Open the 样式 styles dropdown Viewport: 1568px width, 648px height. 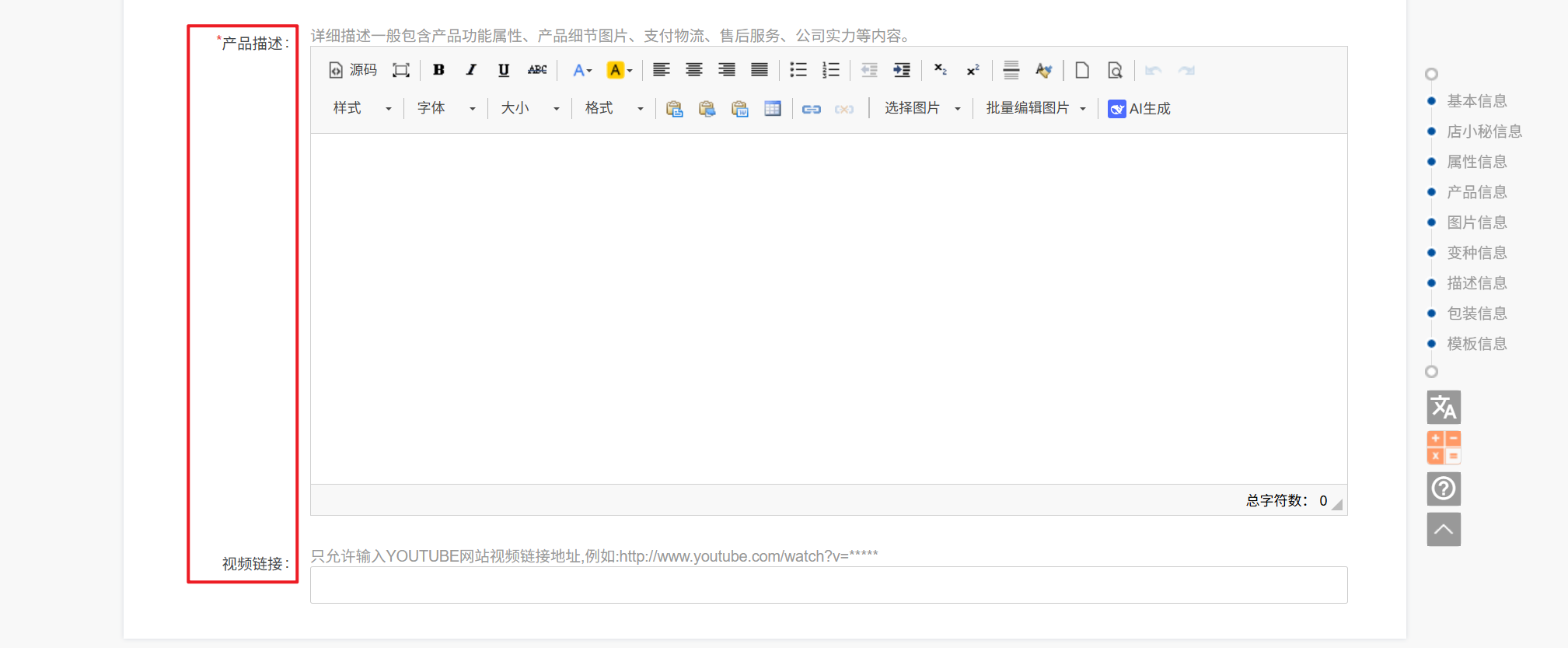coord(362,108)
